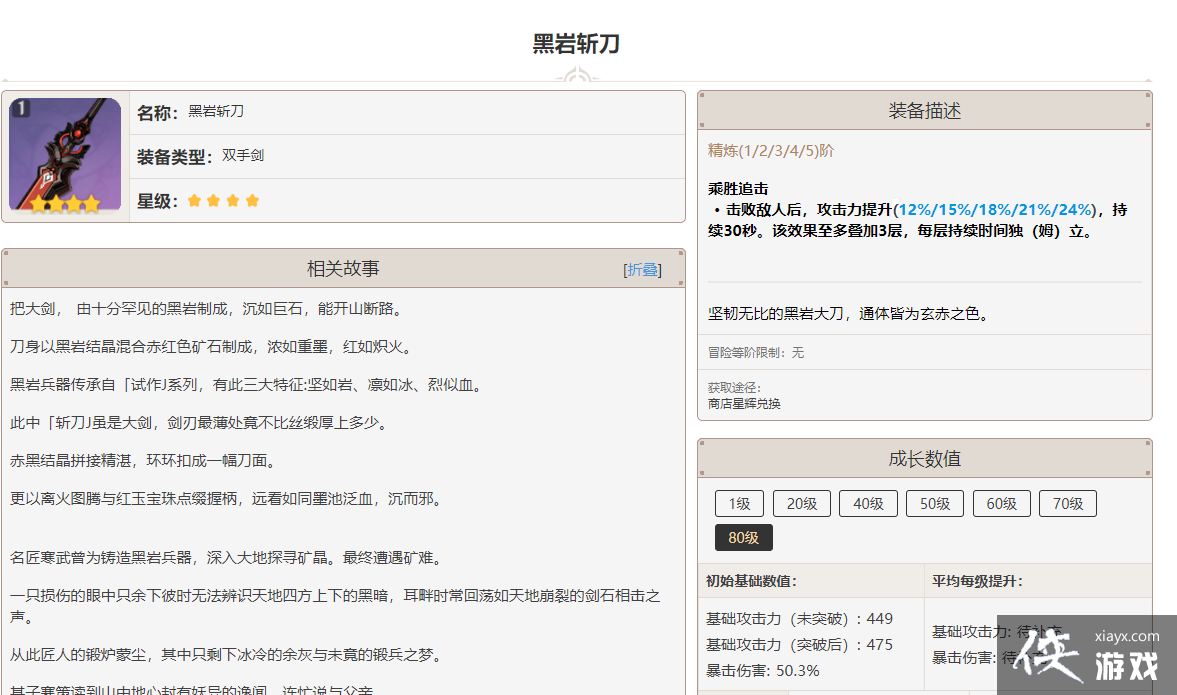Click the last star in 星级 row
Image resolution: width=1177 pixels, height=695 pixels.
point(252,201)
